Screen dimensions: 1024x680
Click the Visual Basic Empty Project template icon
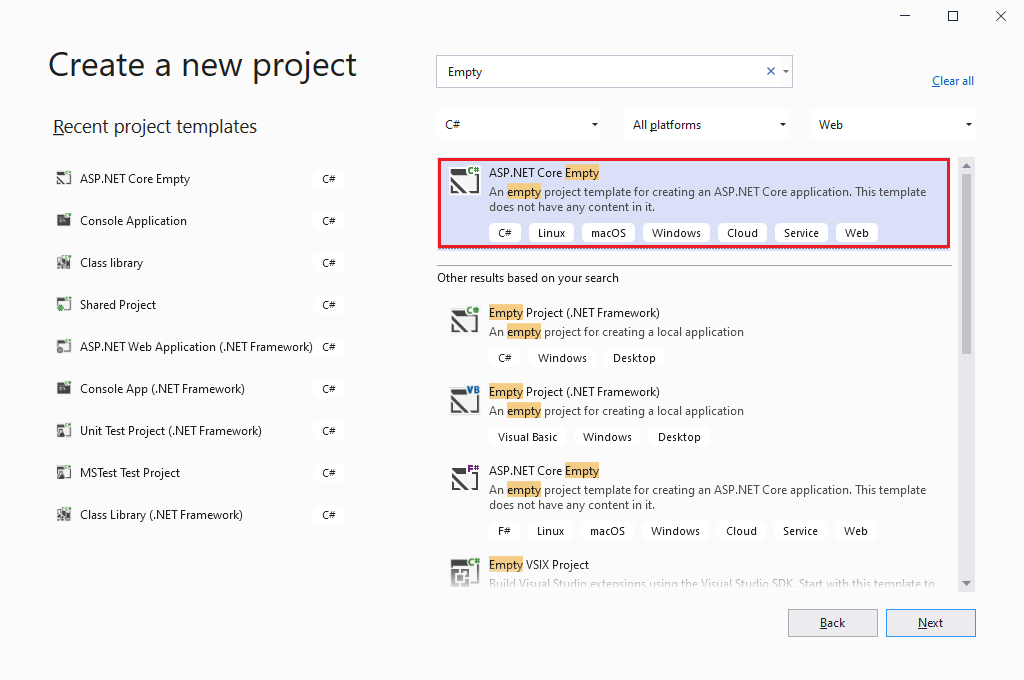(464, 399)
